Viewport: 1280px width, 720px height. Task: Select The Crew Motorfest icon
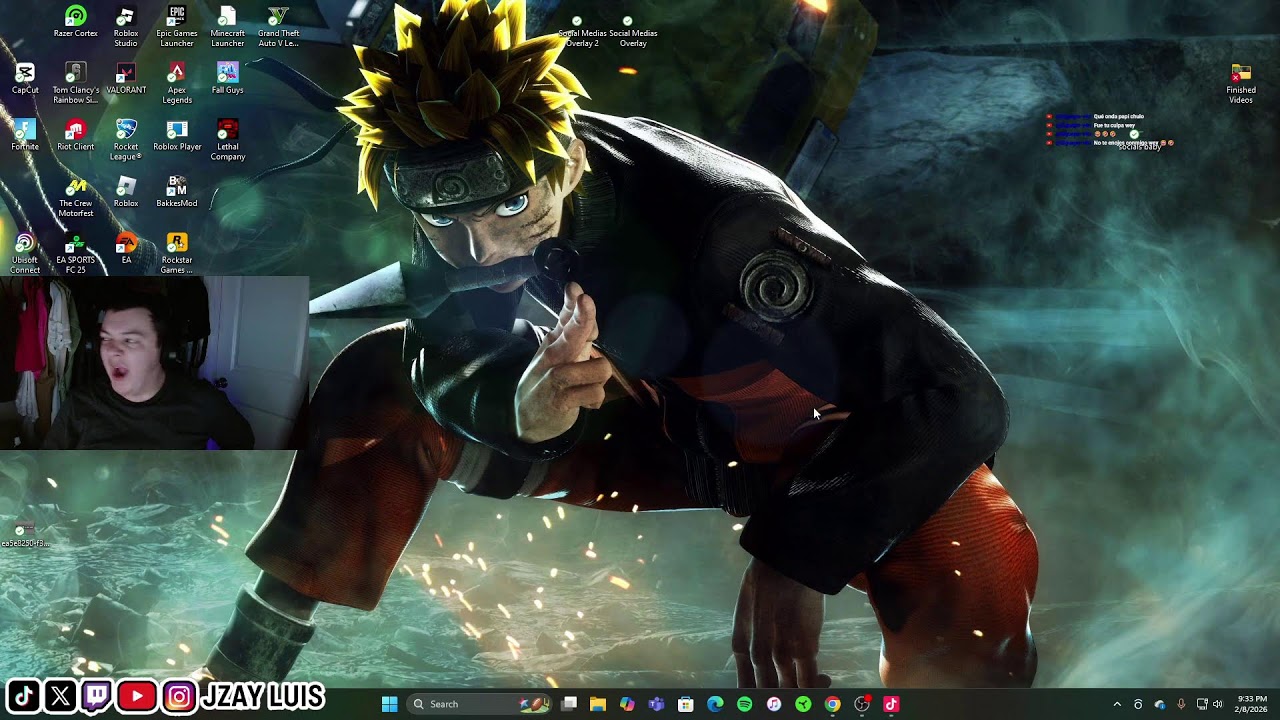coord(75,197)
